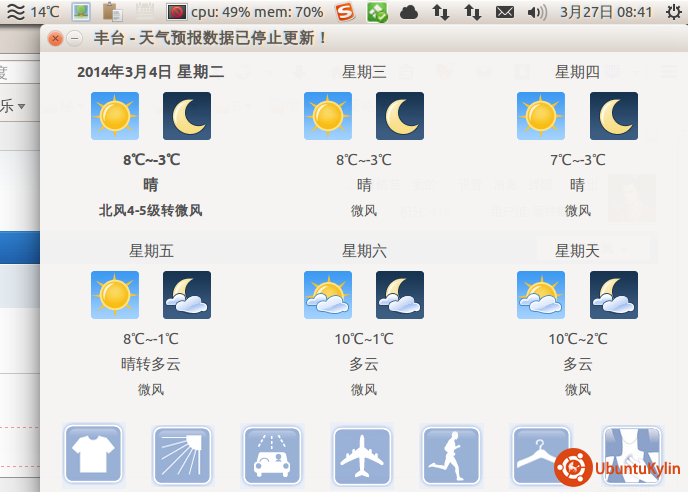Open the 14℃ weather indicator in panel
Screen dimensions: 688x492
click(x=34, y=12)
